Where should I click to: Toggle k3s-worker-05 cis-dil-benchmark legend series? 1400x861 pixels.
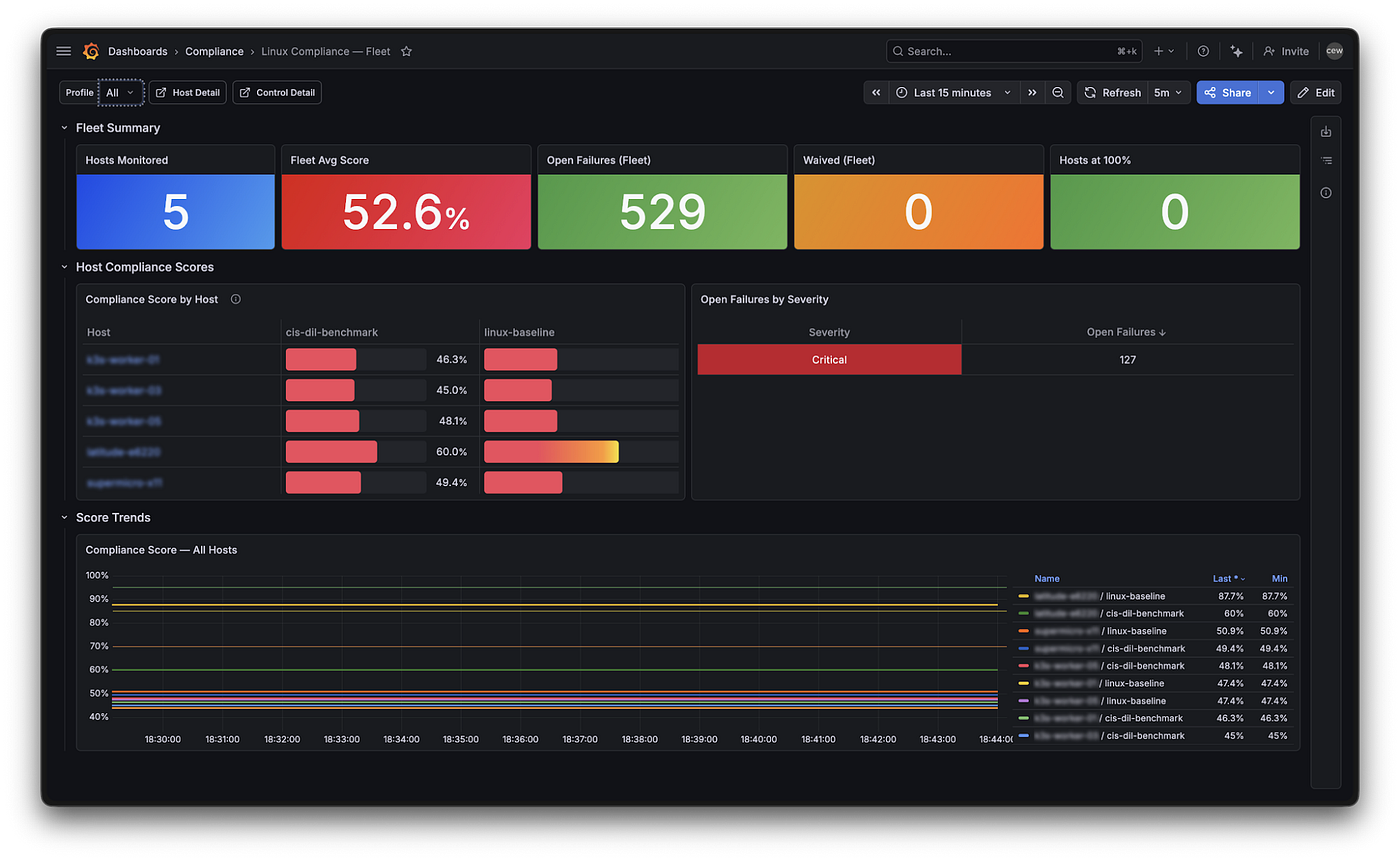coord(1100,666)
